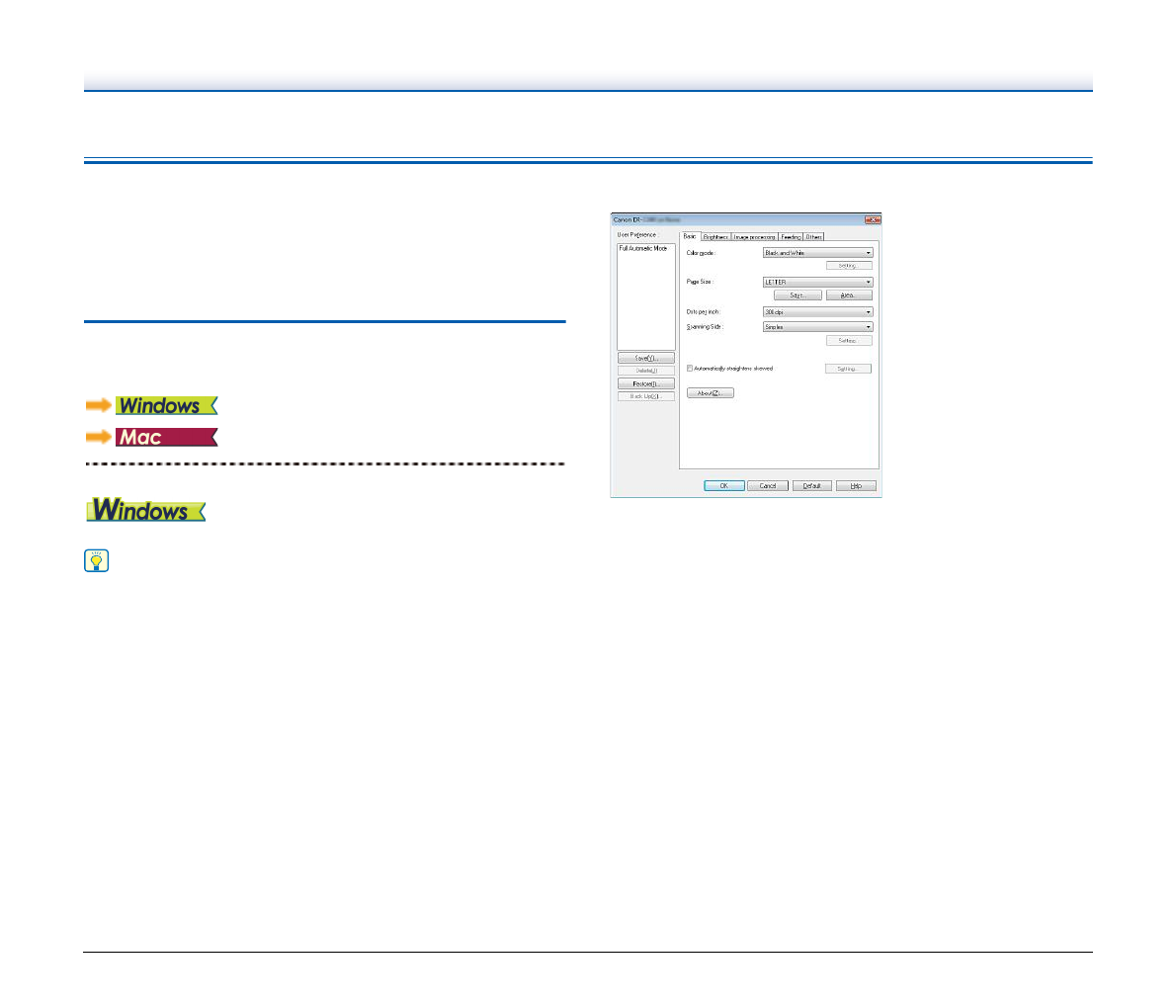This screenshot has width=1176, height=1008.
Task: Open the Image processing tab
Action: (754, 237)
